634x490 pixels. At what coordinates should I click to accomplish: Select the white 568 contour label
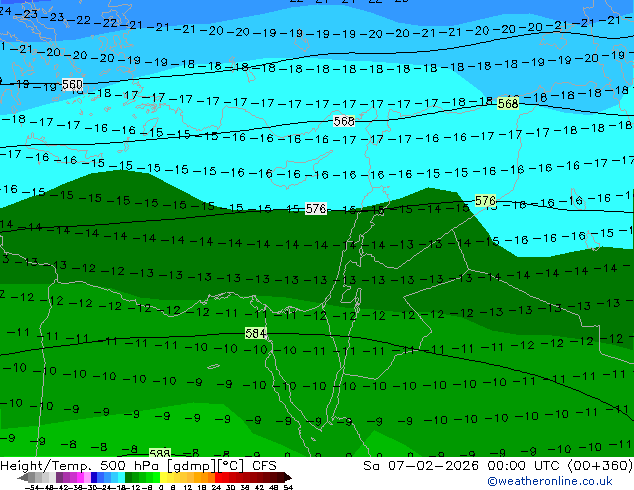pos(344,121)
